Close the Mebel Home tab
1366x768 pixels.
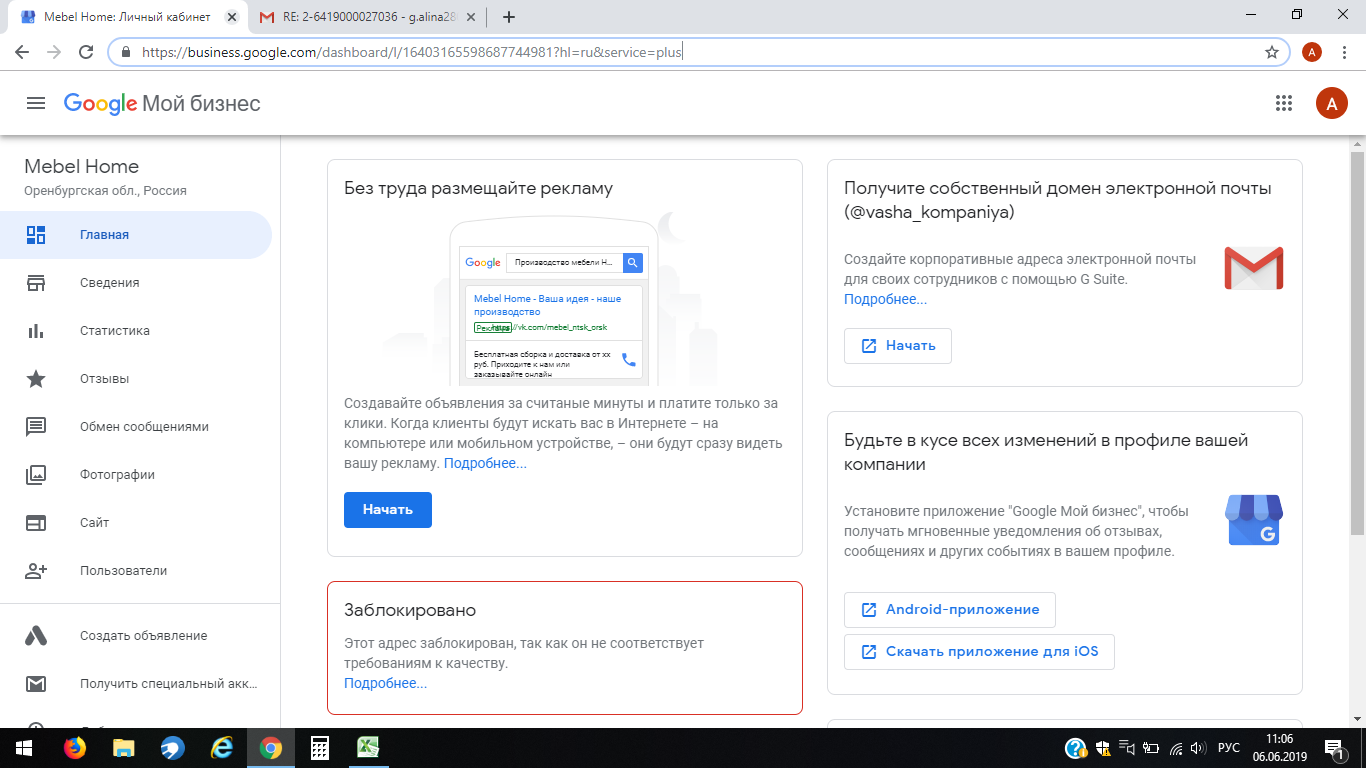[x=232, y=17]
